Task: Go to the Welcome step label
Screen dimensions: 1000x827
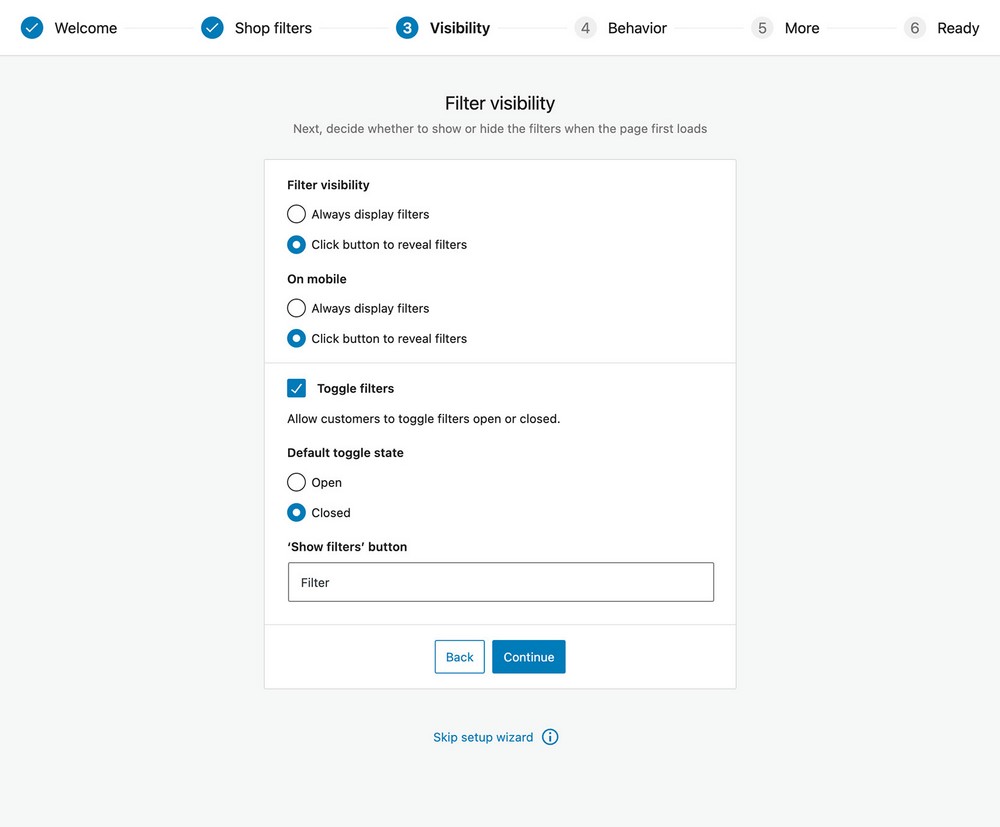Action: (85, 28)
